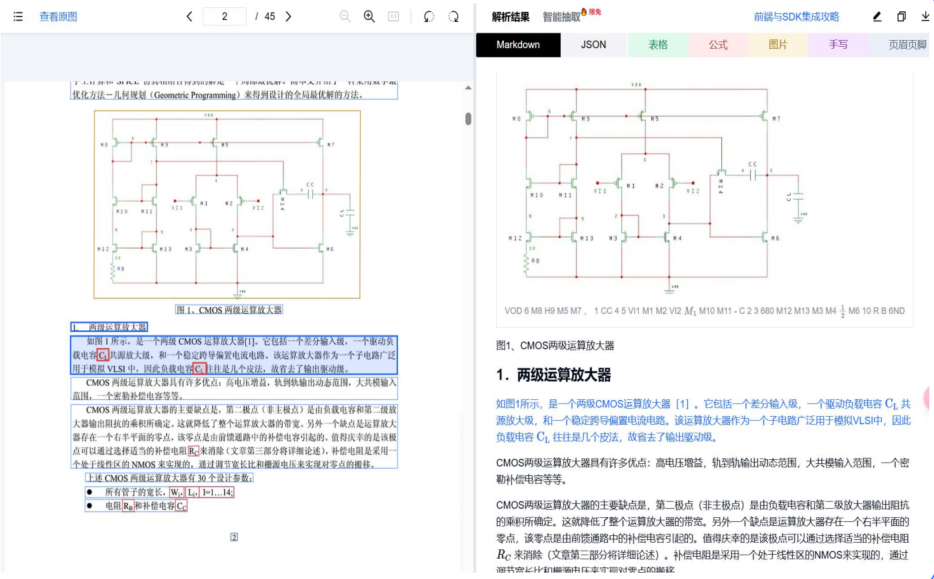Click the result heading 1. 两级运算放大器
This screenshot has height=579, width=934.
click(x=553, y=375)
